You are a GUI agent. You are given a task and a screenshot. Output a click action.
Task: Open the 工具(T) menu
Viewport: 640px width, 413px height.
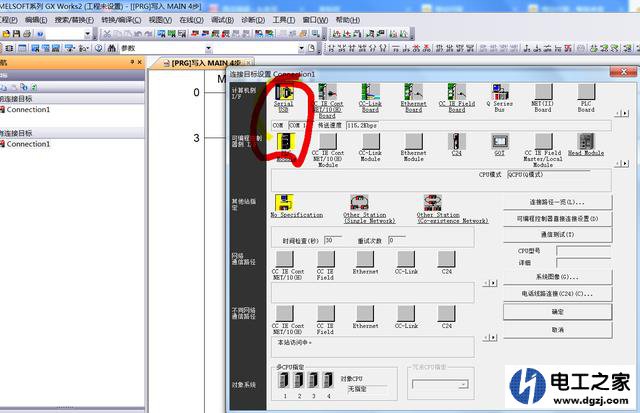coord(284,20)
